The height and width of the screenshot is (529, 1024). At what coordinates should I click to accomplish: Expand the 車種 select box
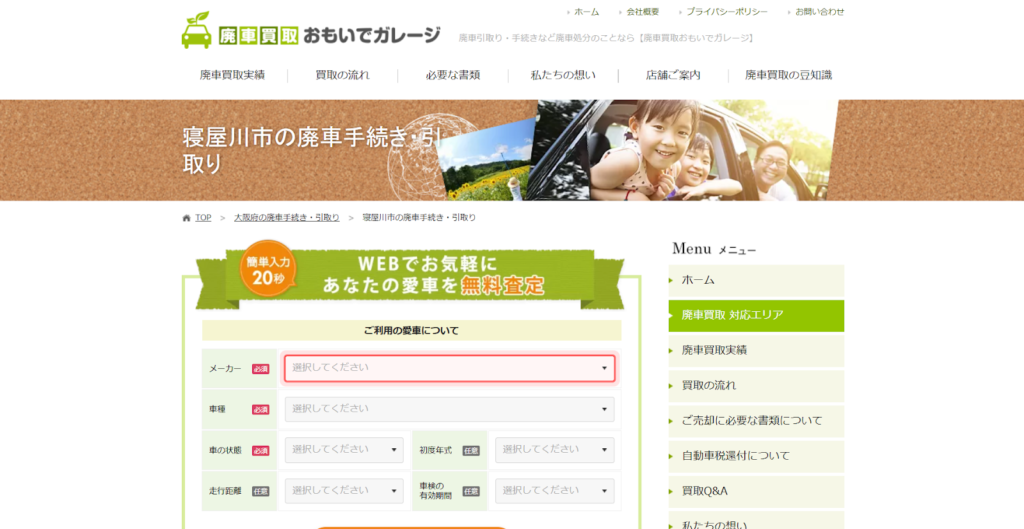click(x=449, y=409)
